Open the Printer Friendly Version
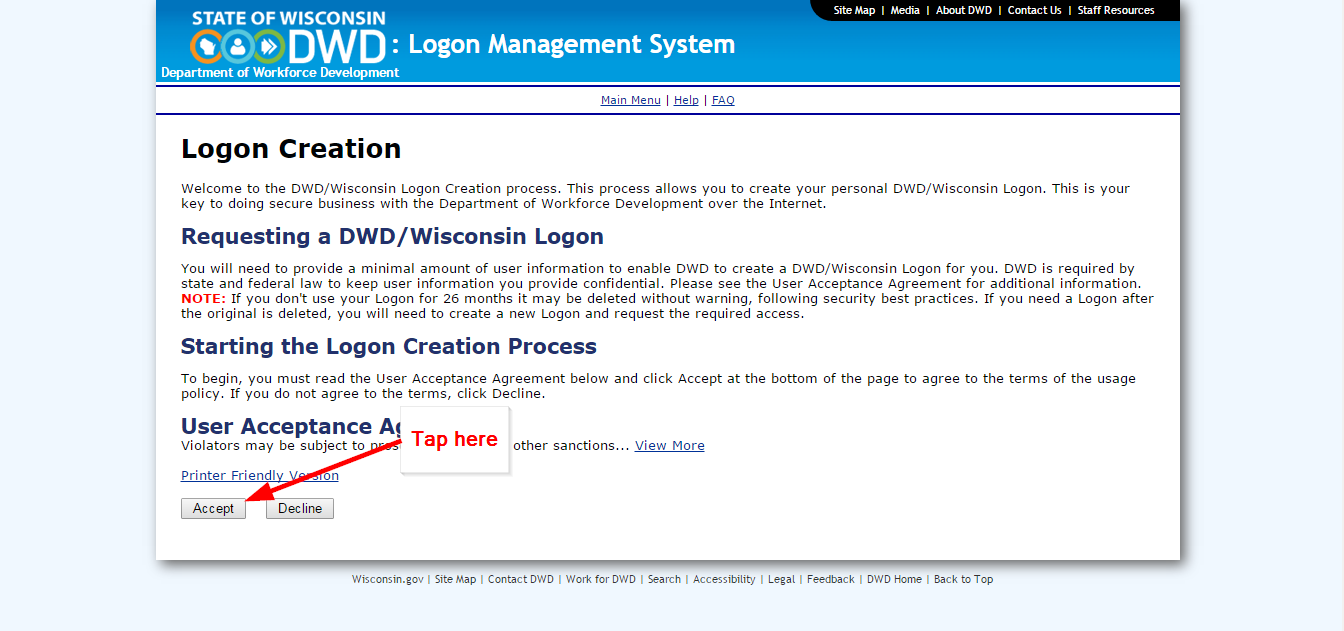Screen dimensions: 1344x631 click(x=258, y=475)
